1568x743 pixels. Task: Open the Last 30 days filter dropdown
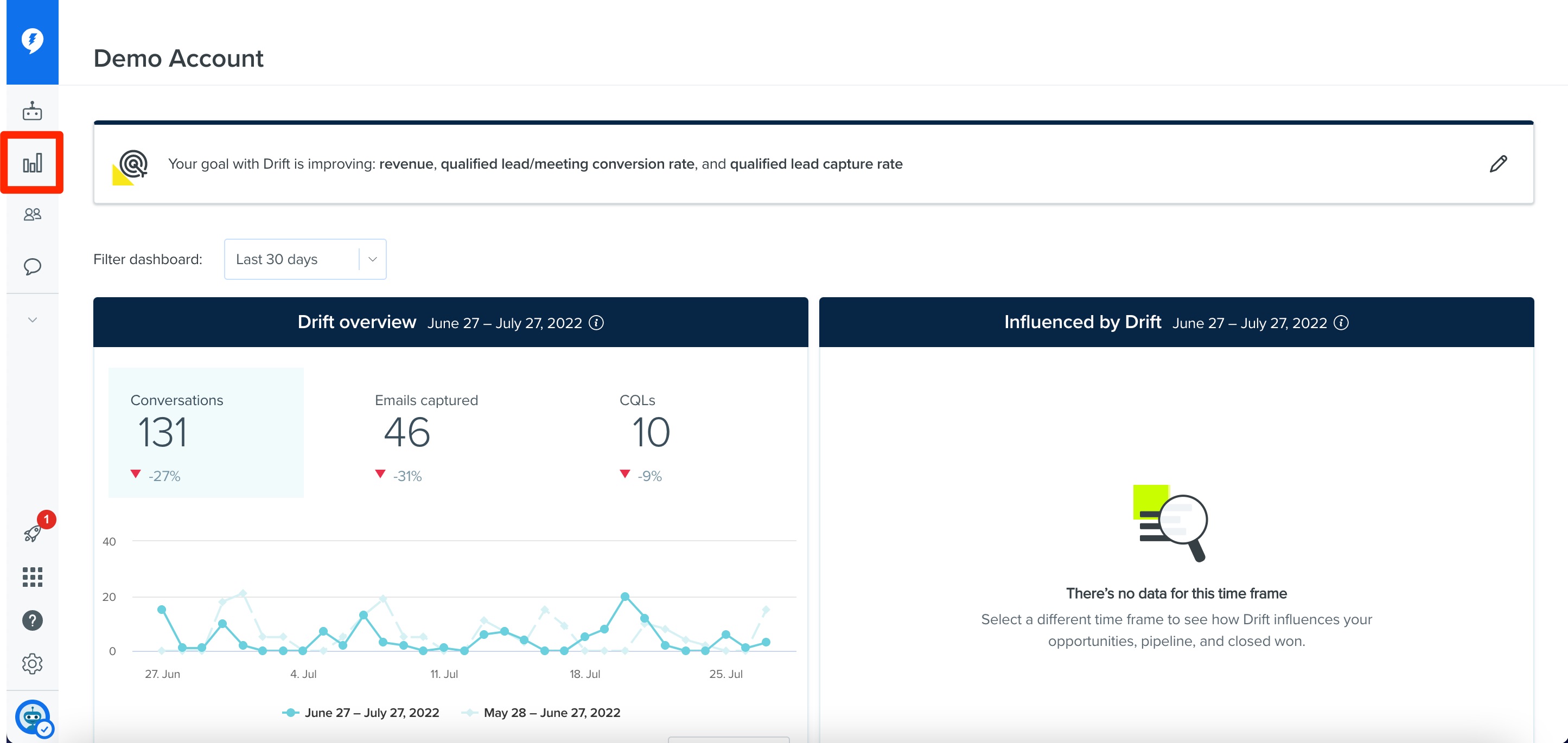[x=305, y=259]
